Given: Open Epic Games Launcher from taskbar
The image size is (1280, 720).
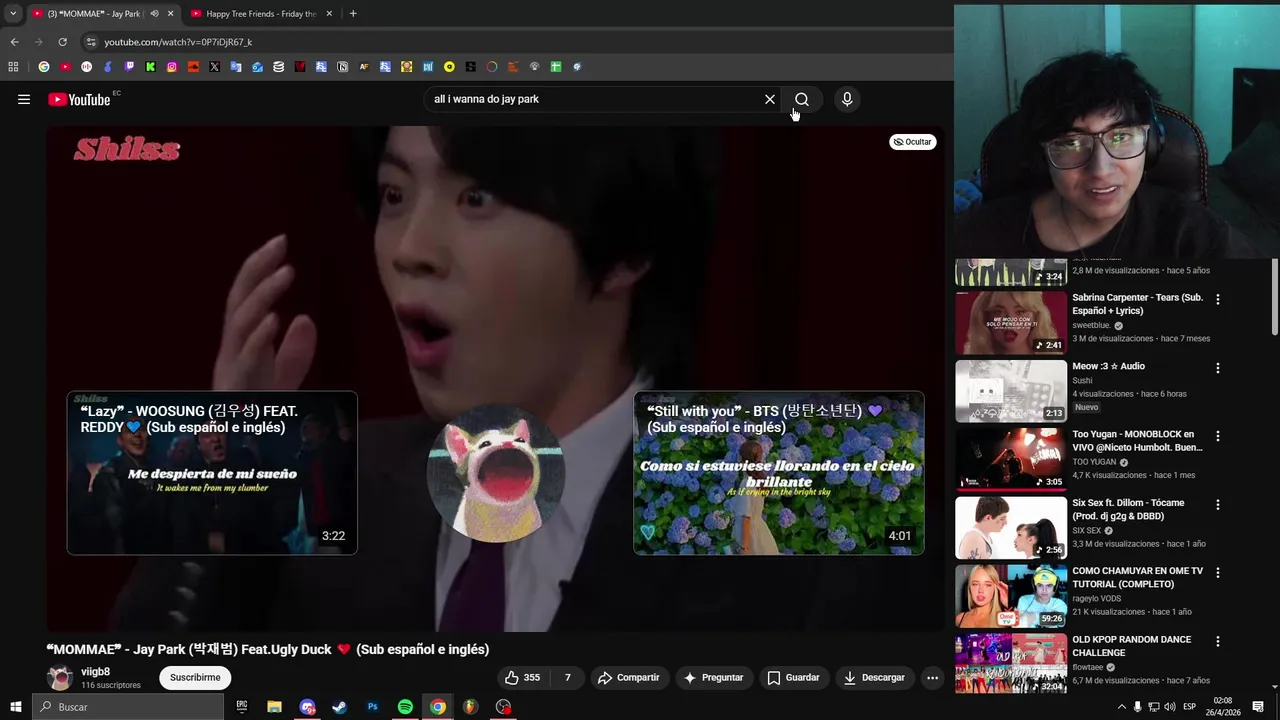Looking at the screenshot, I should [242, 707].
